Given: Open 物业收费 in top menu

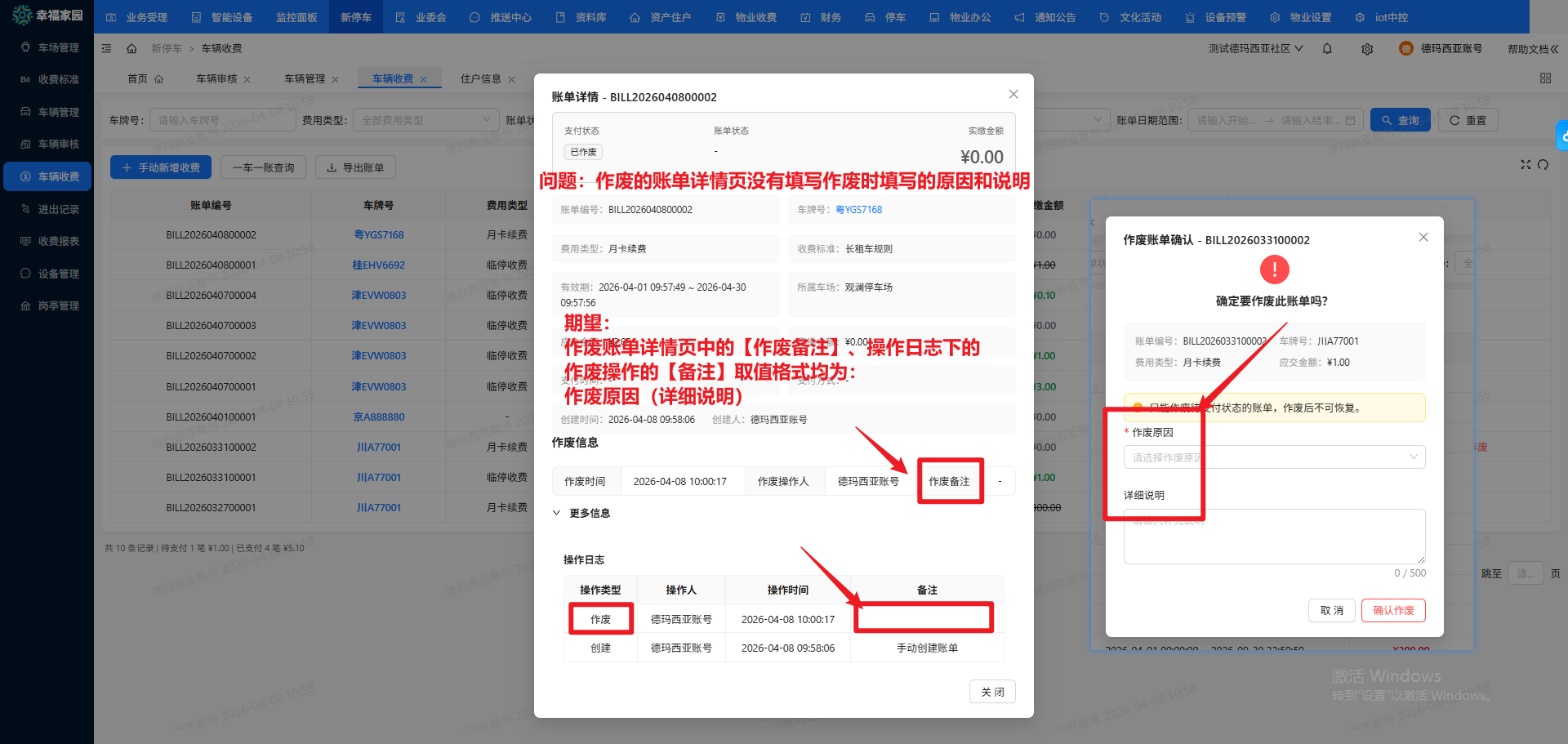Looking at the screenshot, I should [x=746, y=17].
